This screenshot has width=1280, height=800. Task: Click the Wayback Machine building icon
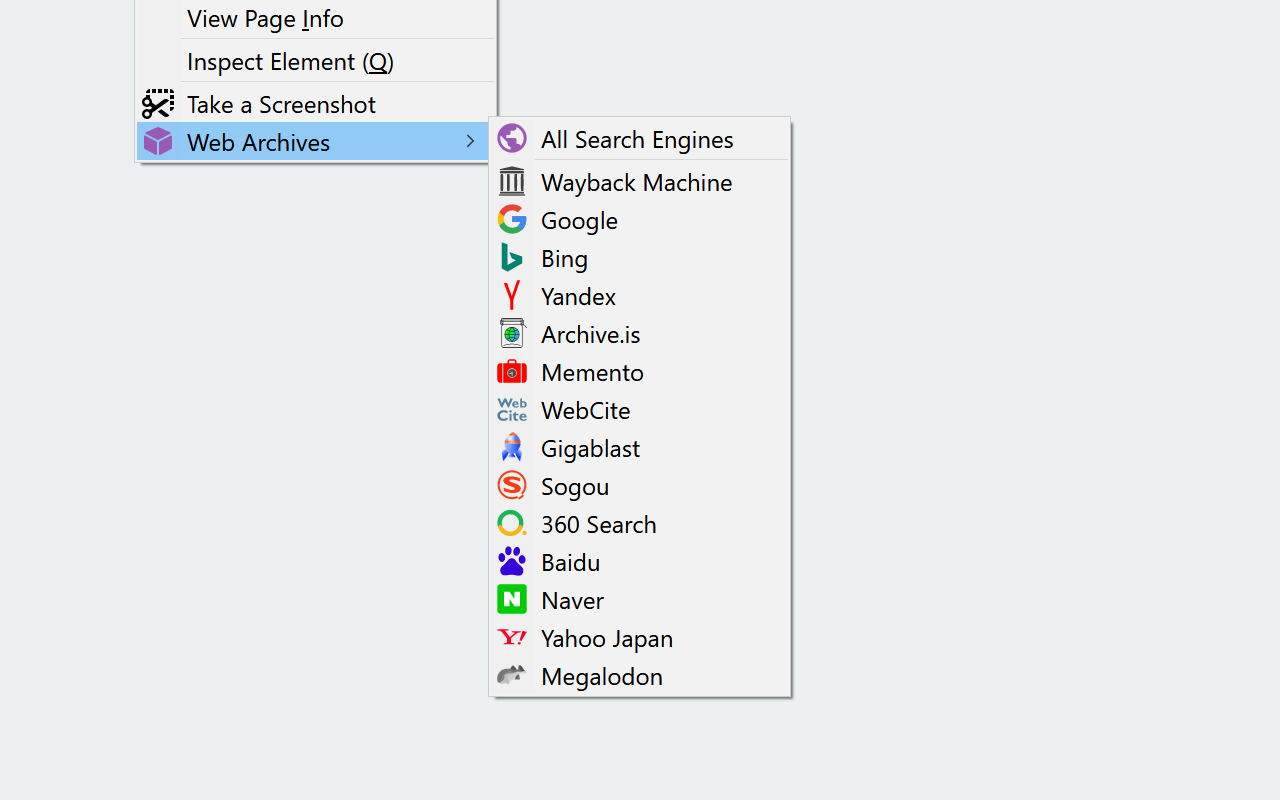[512, 181]
